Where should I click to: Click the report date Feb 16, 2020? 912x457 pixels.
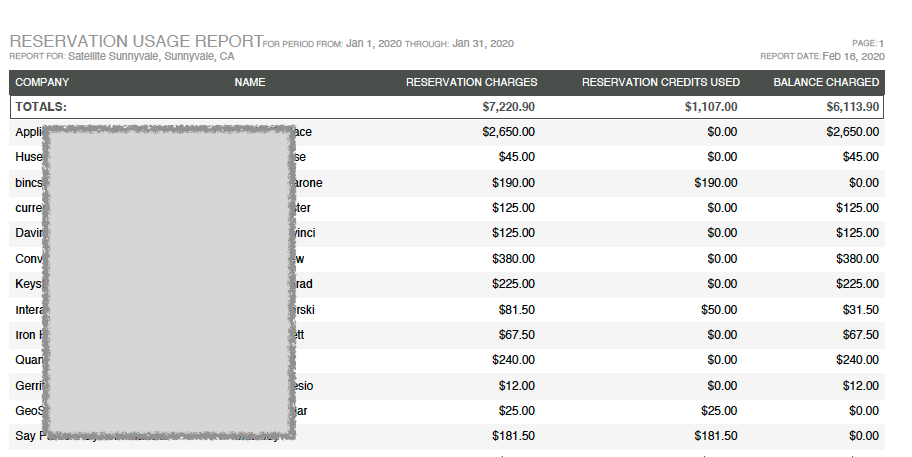coord(853,56)
